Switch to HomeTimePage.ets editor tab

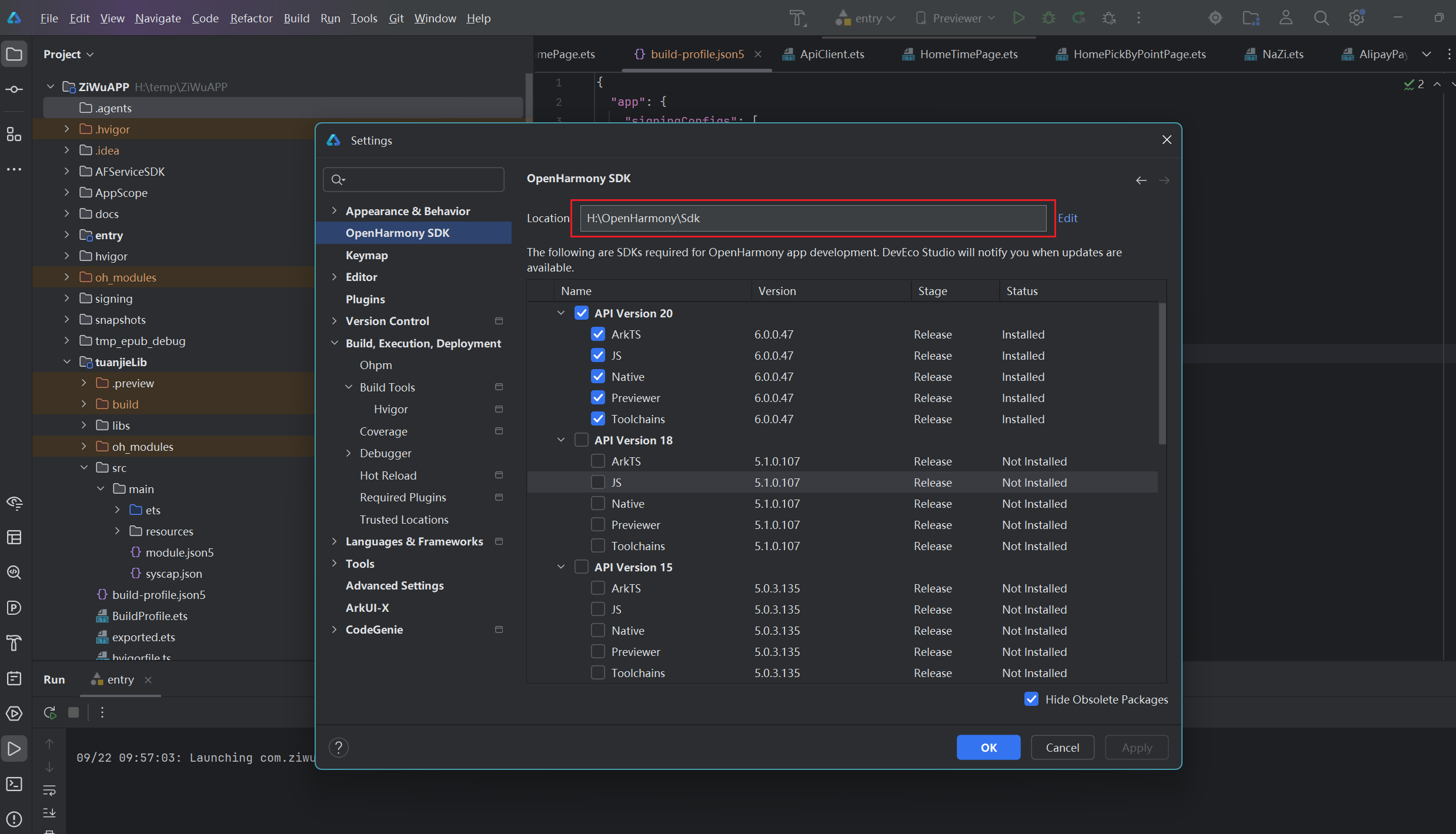(x=960, y=54)
